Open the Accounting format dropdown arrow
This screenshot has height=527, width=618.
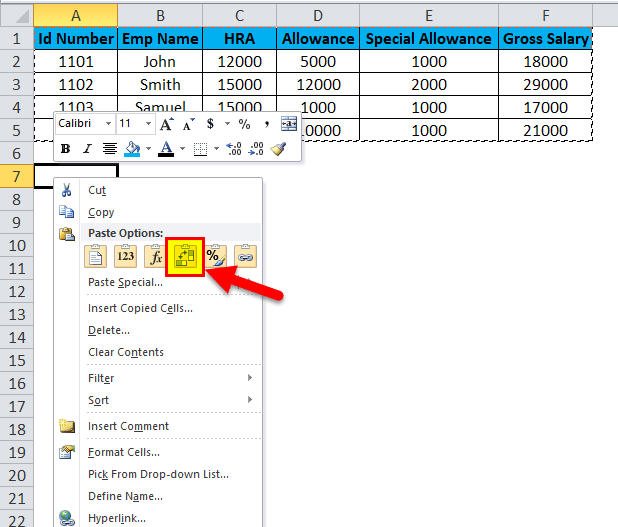coord(227,124)
